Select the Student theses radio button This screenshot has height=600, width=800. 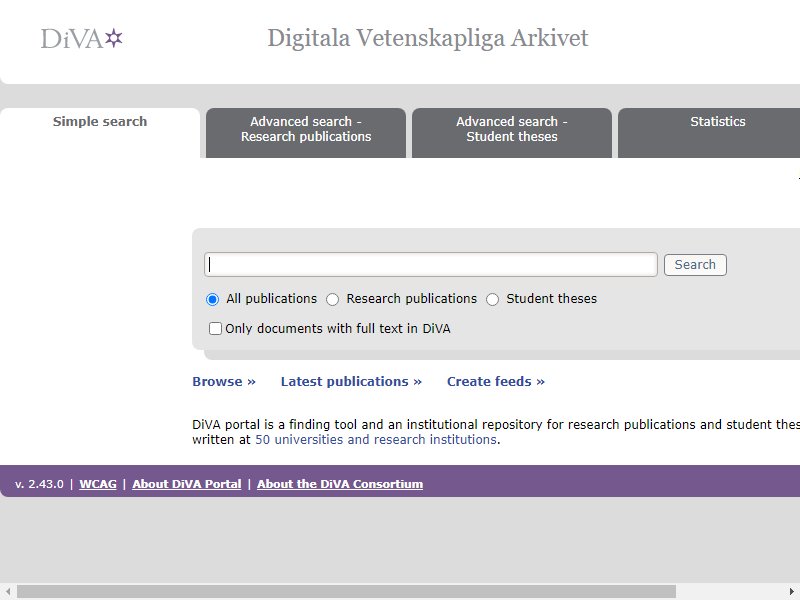[x=492, y=299]
